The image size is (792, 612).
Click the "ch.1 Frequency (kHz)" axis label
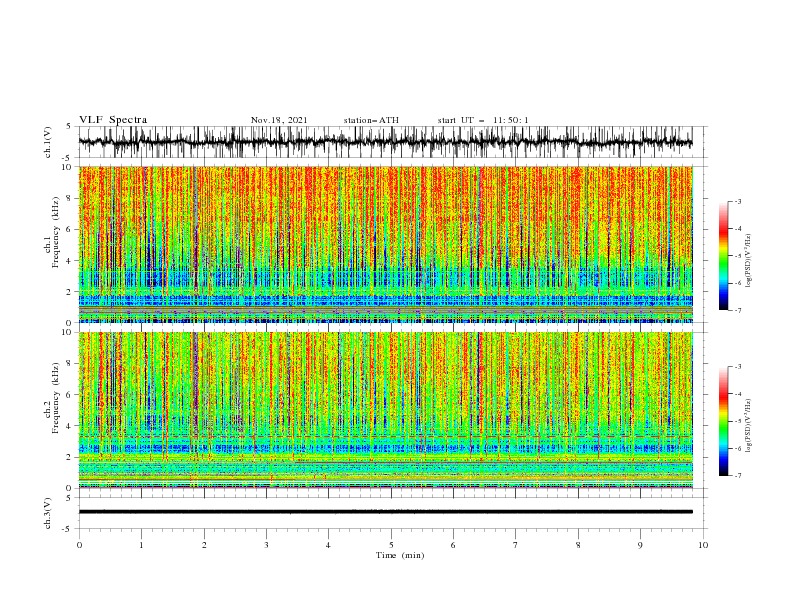52,232
